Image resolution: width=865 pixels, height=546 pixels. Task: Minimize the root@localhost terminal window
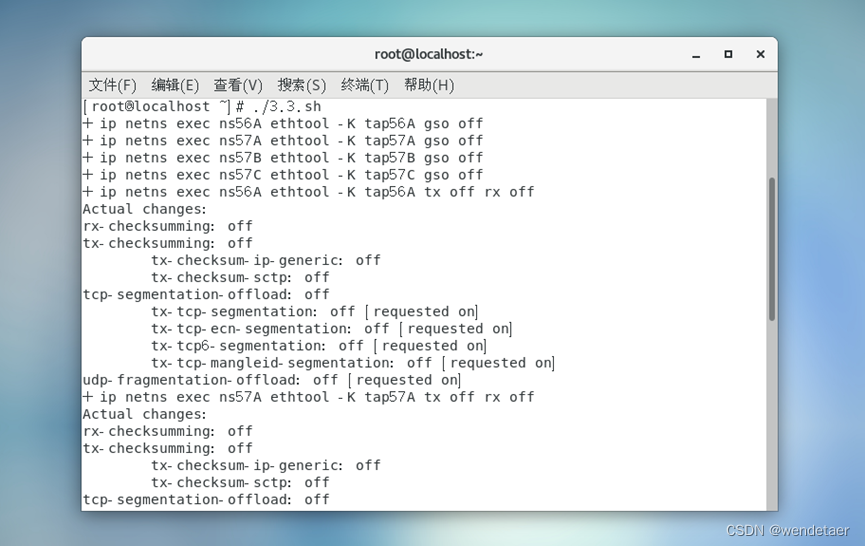[x=696, y=55]
